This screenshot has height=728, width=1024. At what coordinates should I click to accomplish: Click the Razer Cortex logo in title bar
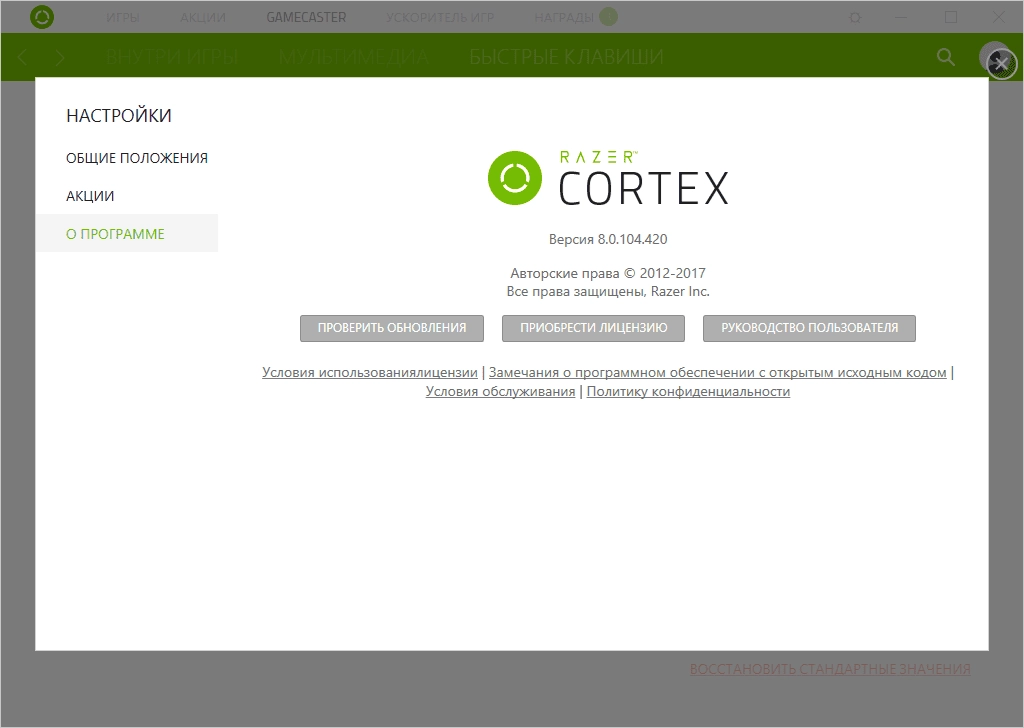[x=42, y=17]
